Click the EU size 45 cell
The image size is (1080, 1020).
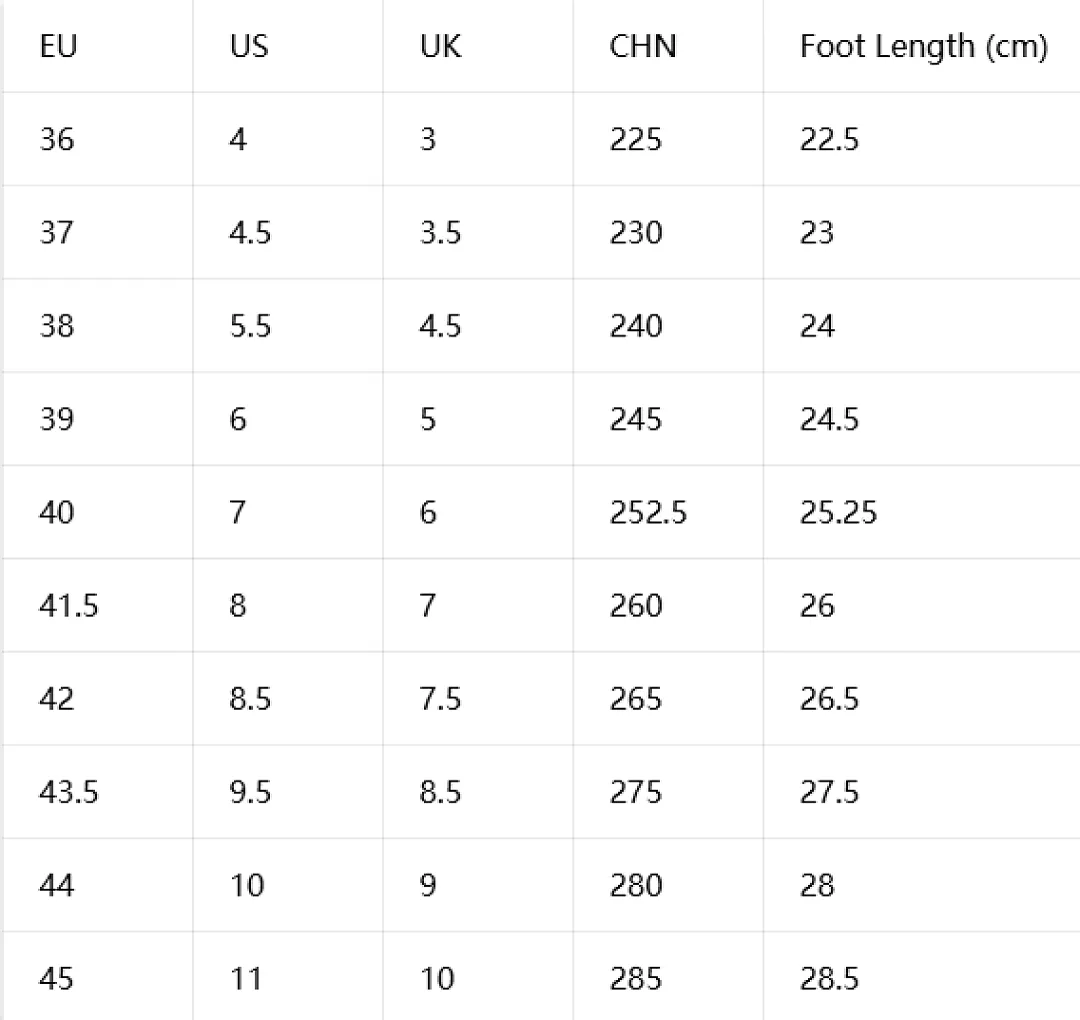pyautogui.click(x=98, y=977)
